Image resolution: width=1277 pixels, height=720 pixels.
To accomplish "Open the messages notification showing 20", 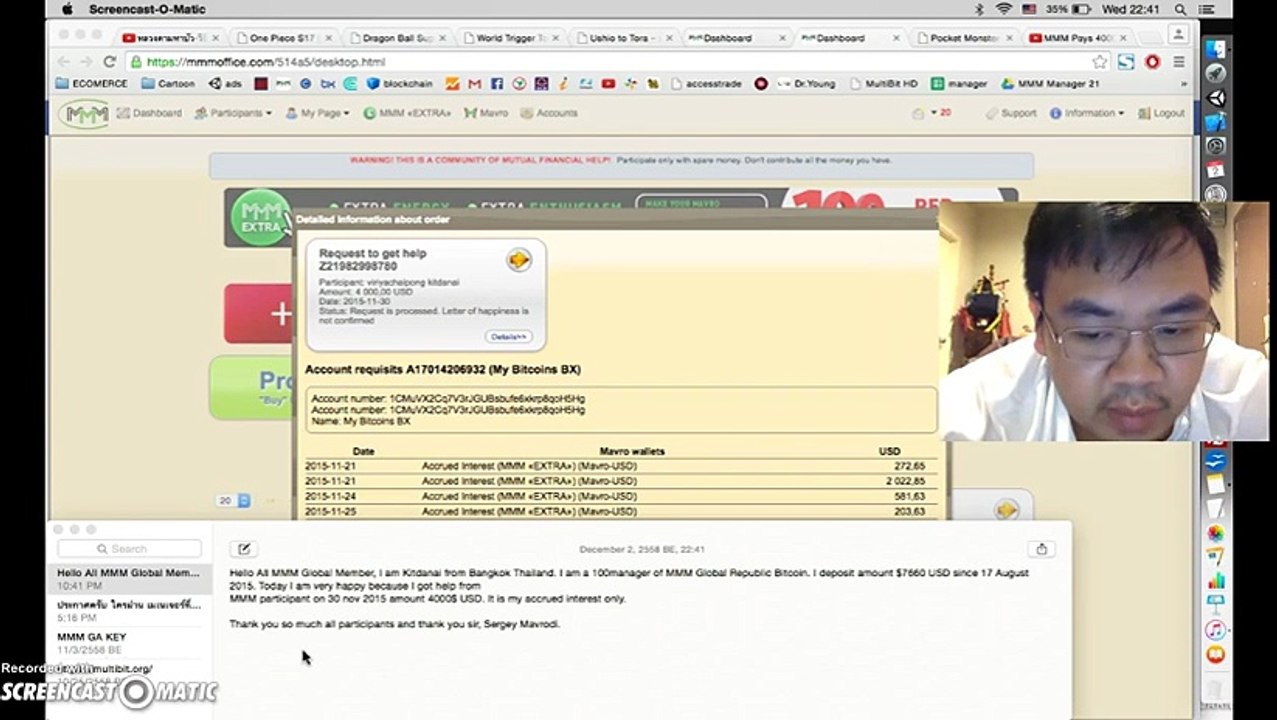I will (x=932, y=113).
